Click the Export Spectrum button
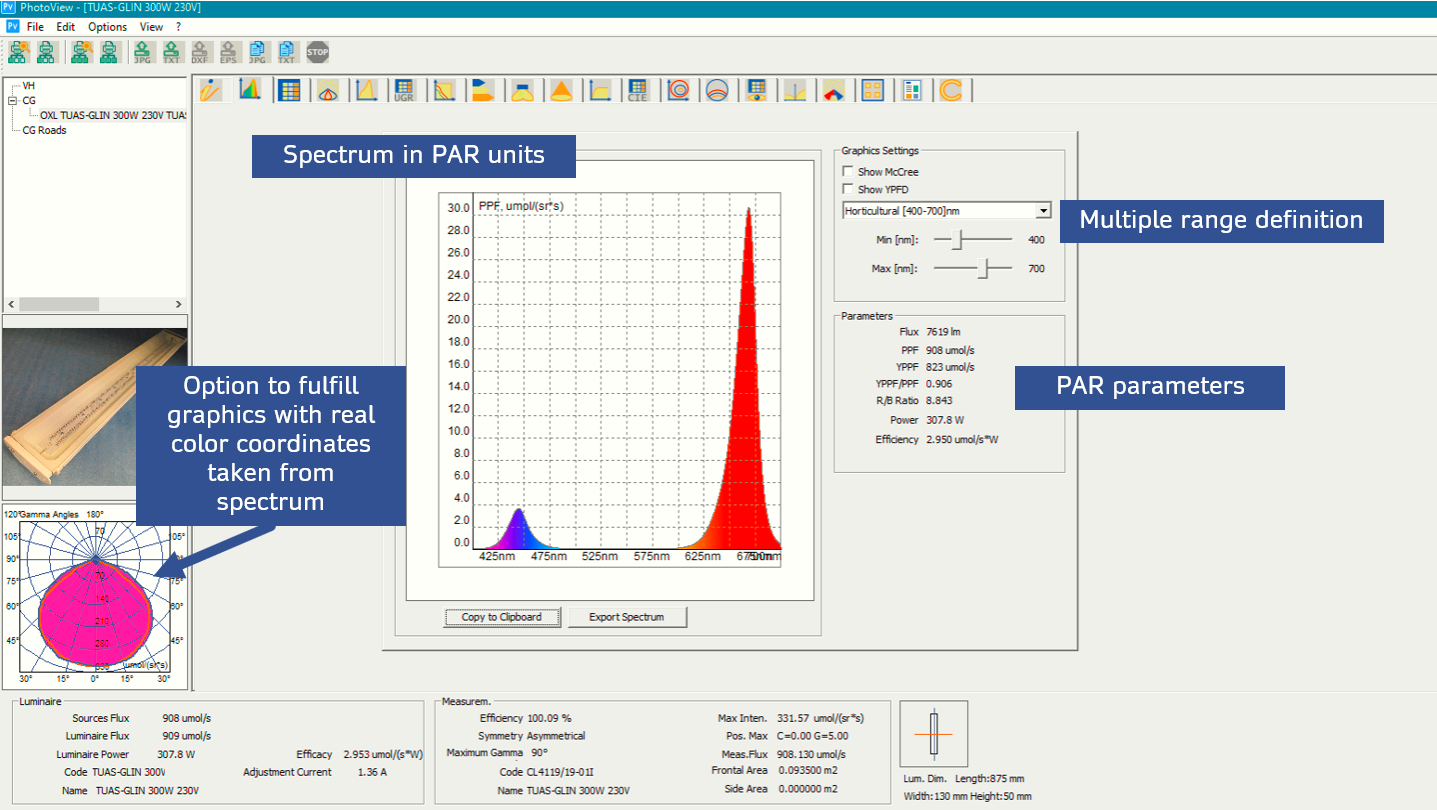 coord(626,617)
